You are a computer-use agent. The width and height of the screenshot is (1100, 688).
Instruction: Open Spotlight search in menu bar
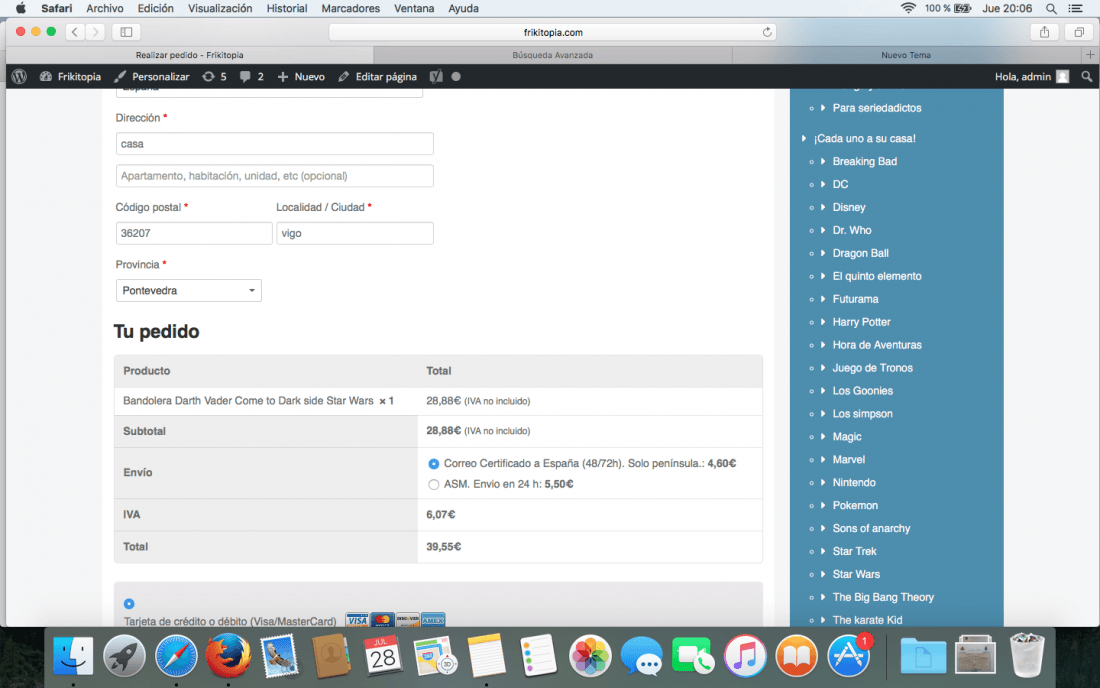1051,8
